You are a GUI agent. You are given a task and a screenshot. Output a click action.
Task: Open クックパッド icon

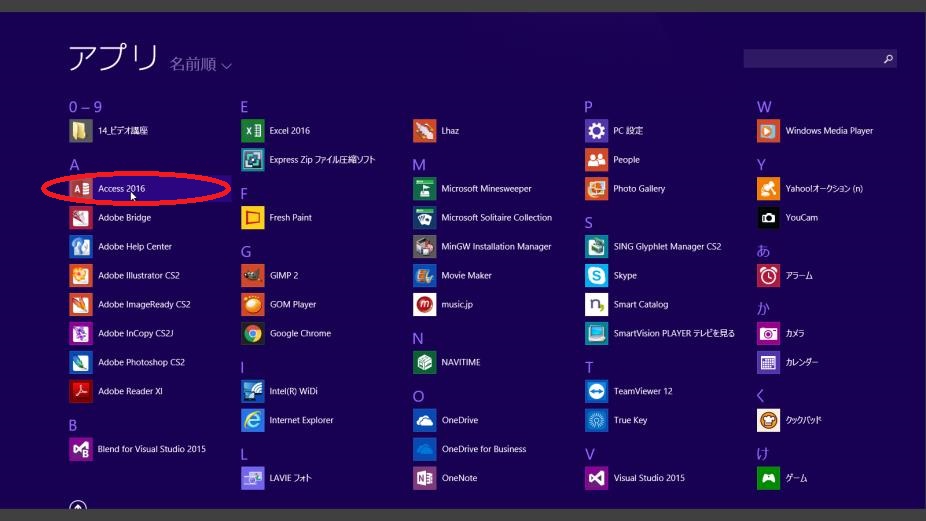point(768,420)
